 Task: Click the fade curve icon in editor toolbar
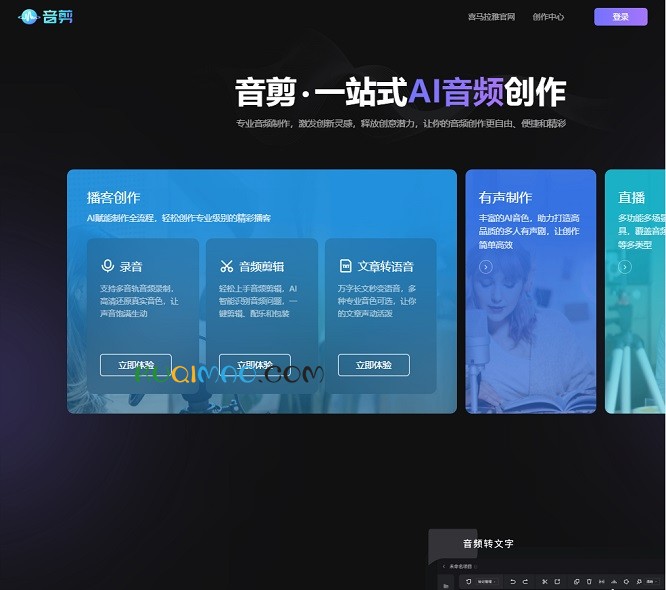[x=614, y=582]
